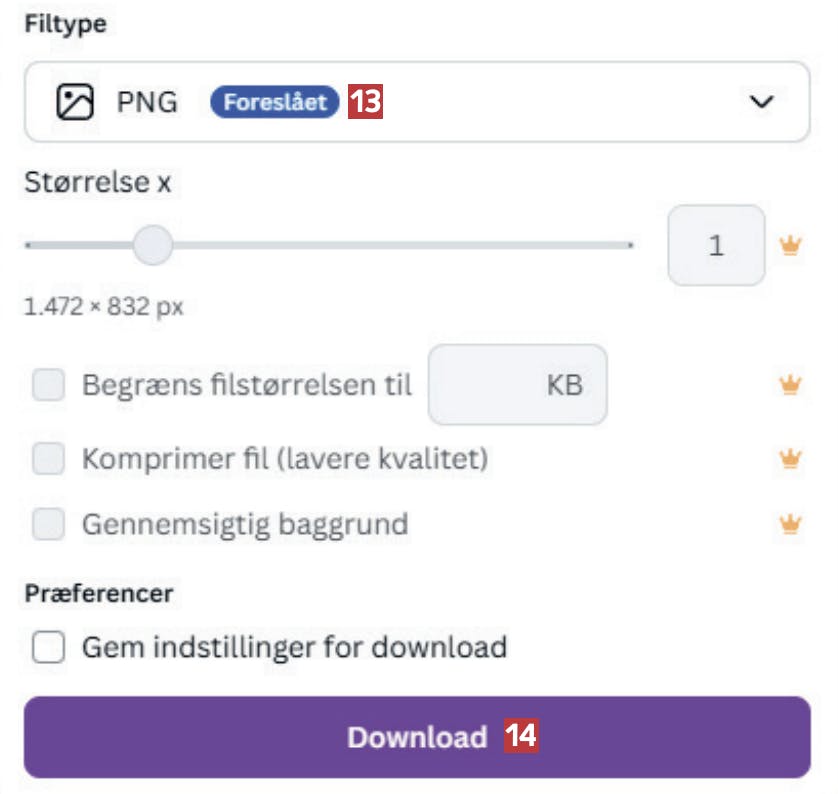This screenshot has height=794, width=838.
Task: Click the image icon beside PNG
Action: 74,102
